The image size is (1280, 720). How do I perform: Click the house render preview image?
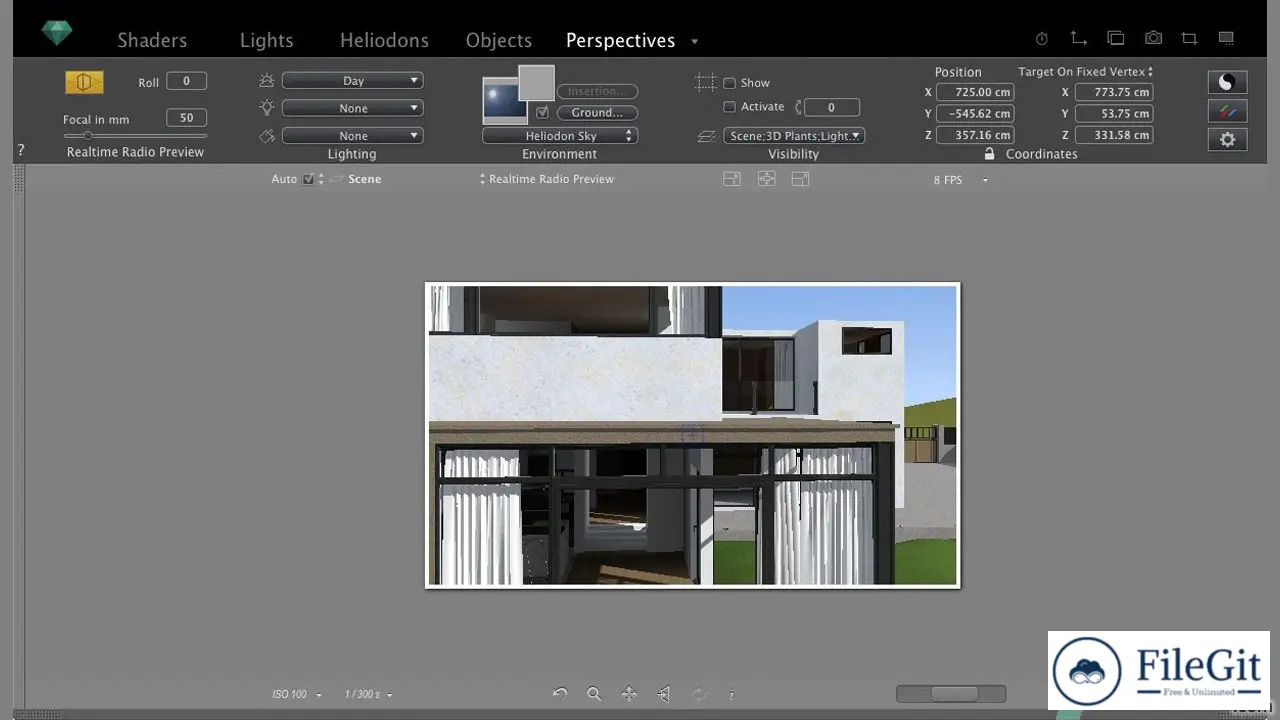[692, 435]
